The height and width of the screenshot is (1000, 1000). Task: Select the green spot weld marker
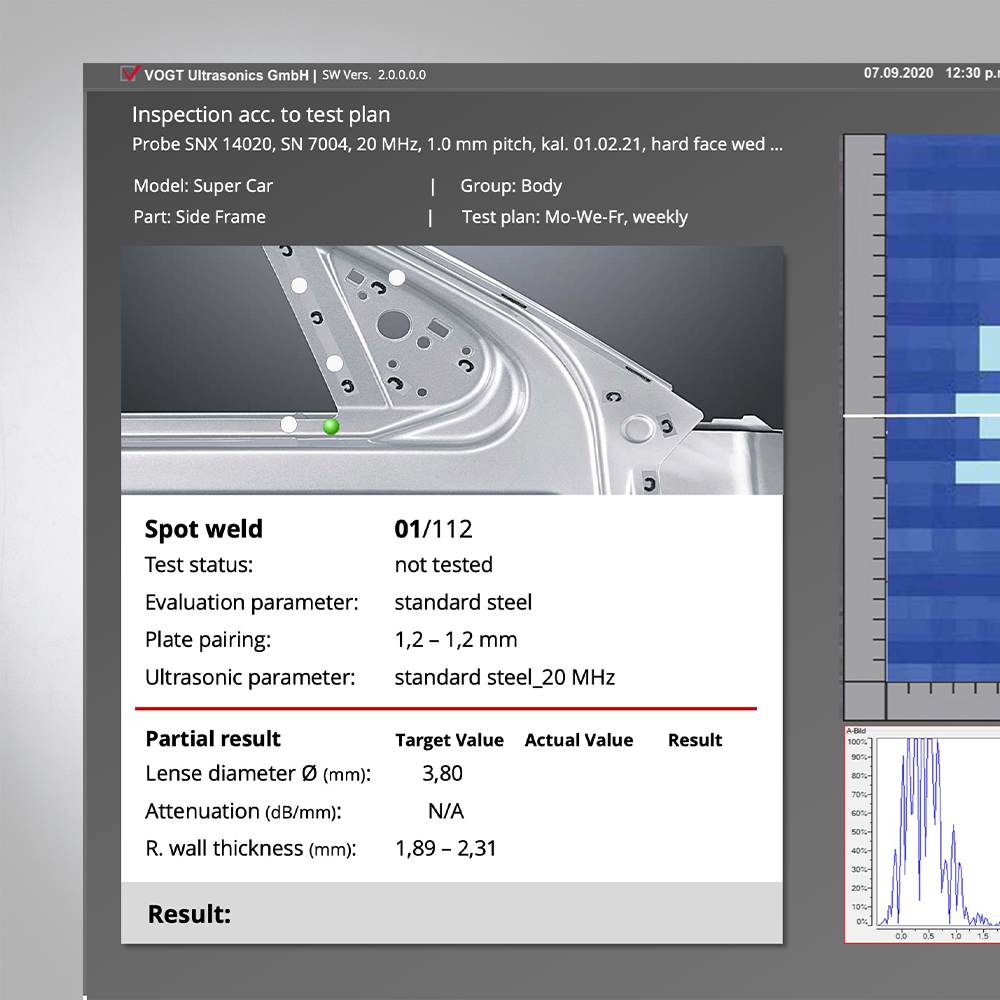pos(331,427)
